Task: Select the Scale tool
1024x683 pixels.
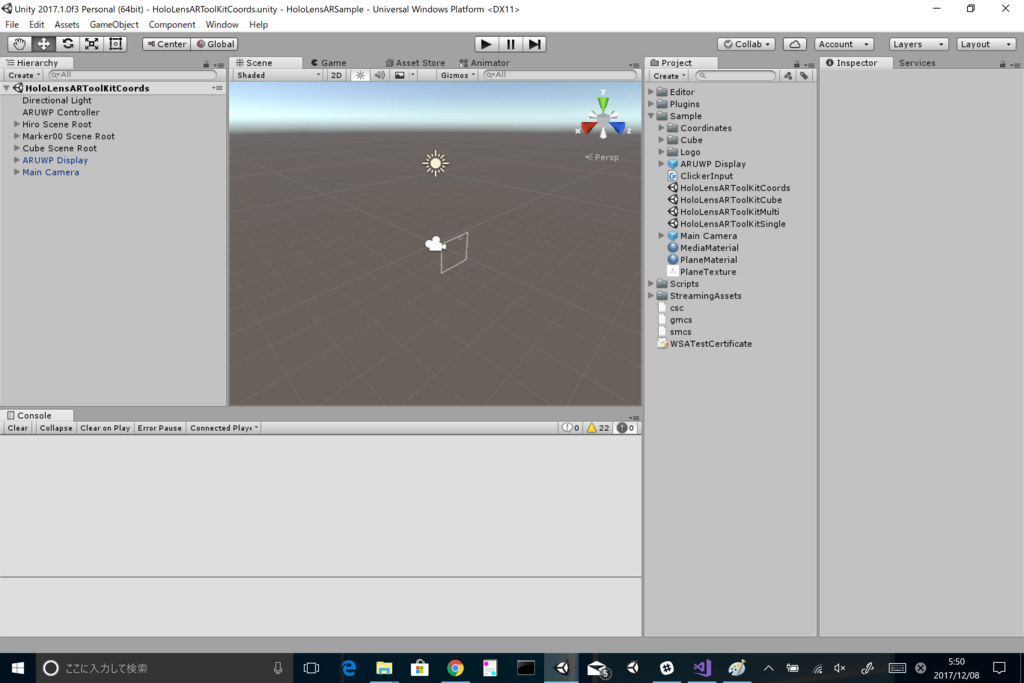Action: (x=91, y=44)
